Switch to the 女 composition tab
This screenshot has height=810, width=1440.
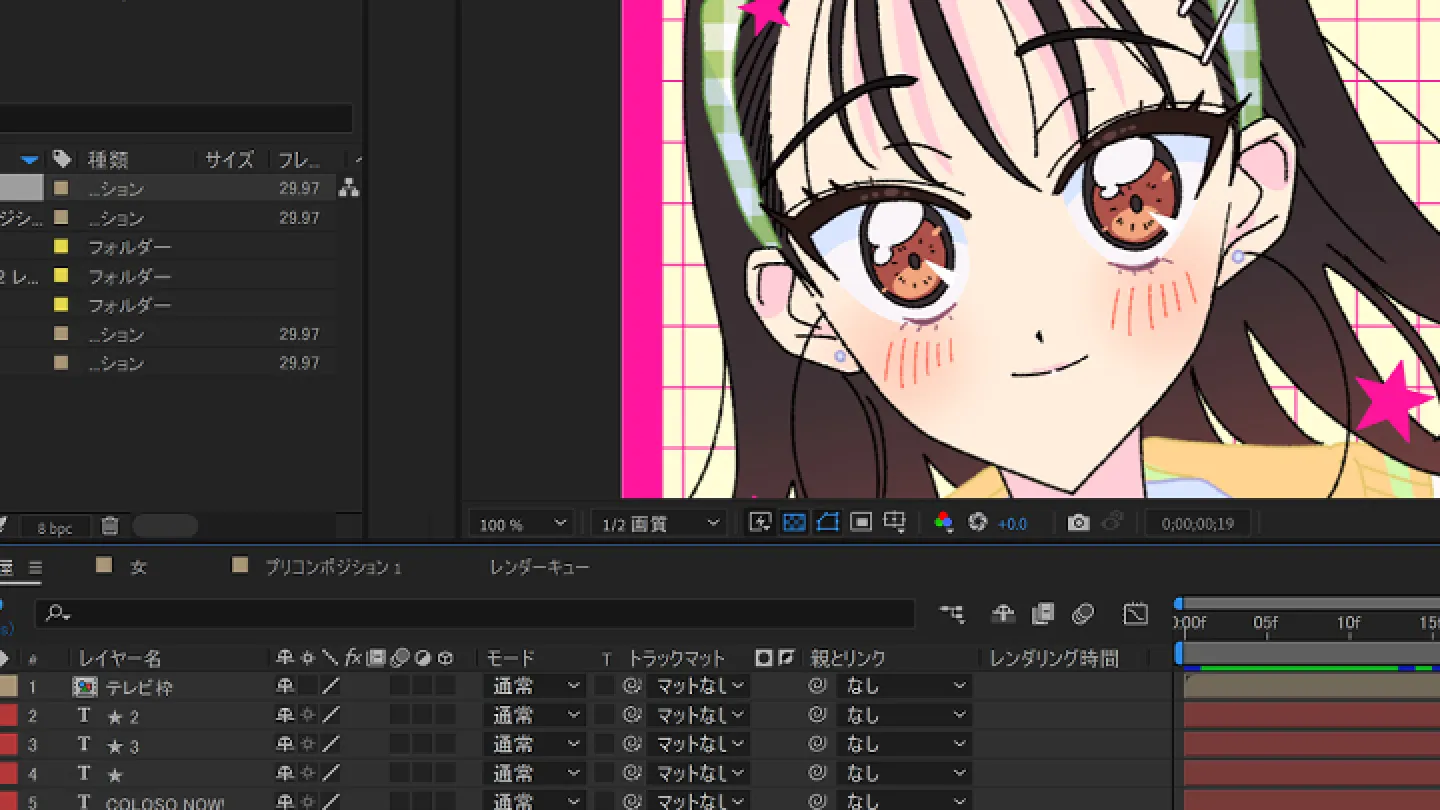click(137, 567)
